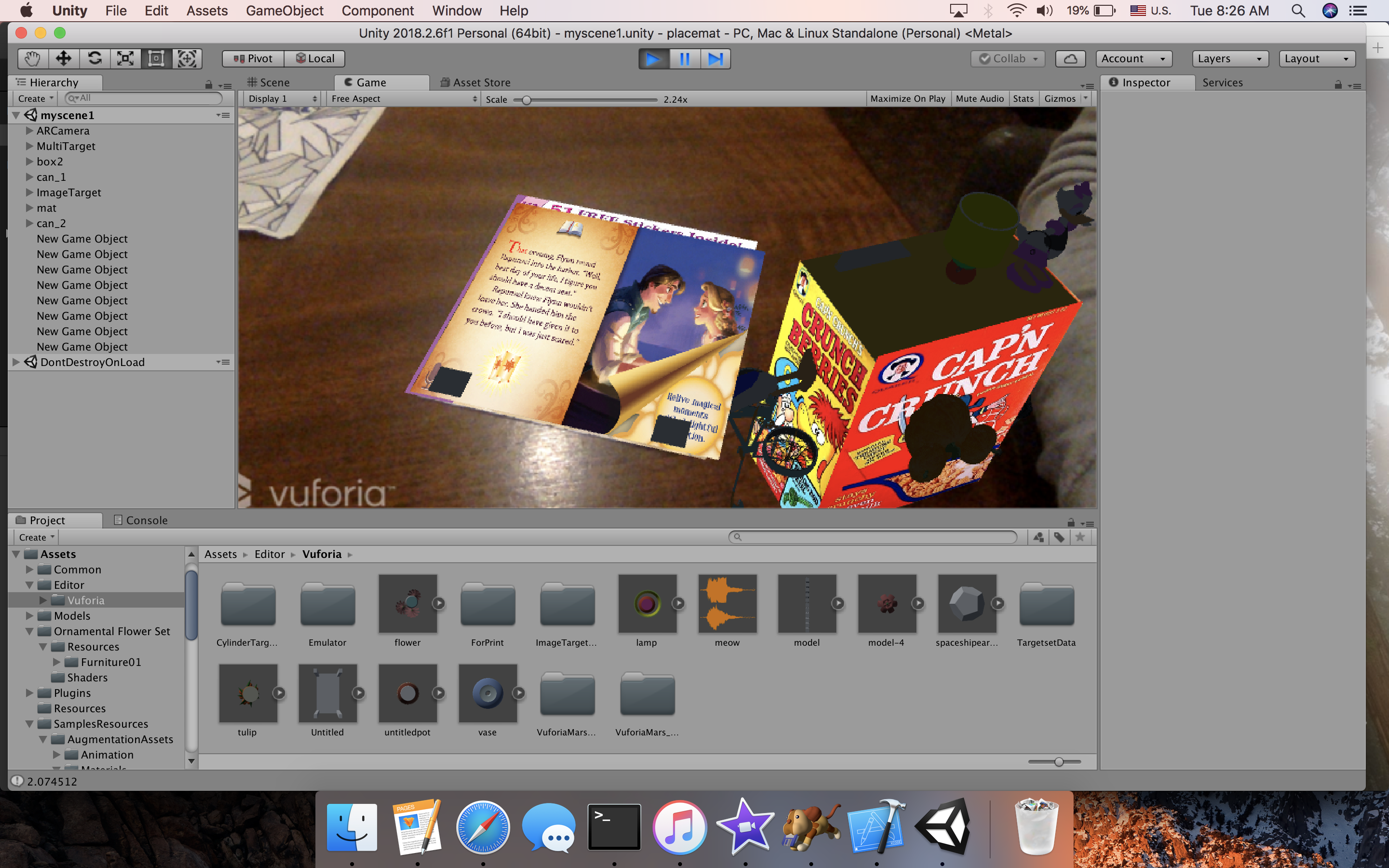Step forward one frame
The image size is (1389, 868).
tap(715, 59)
